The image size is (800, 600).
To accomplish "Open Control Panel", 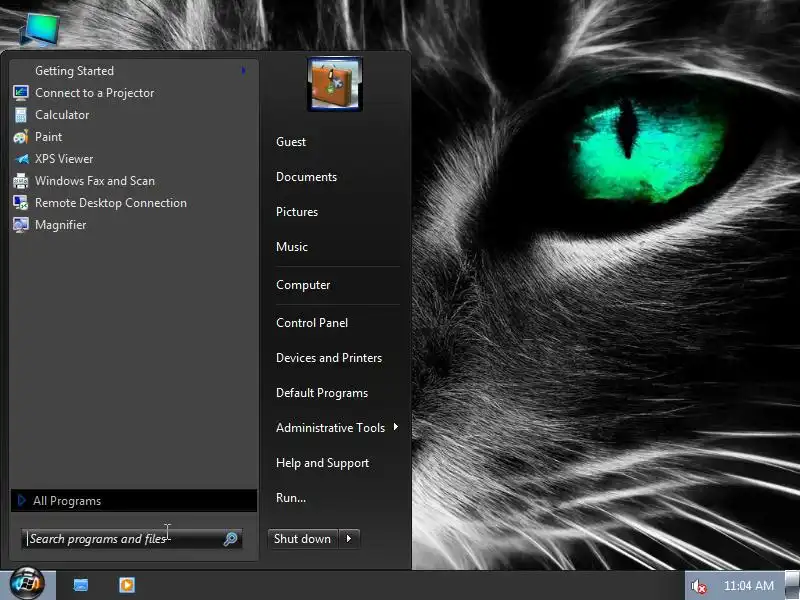I will coord(312,322).
